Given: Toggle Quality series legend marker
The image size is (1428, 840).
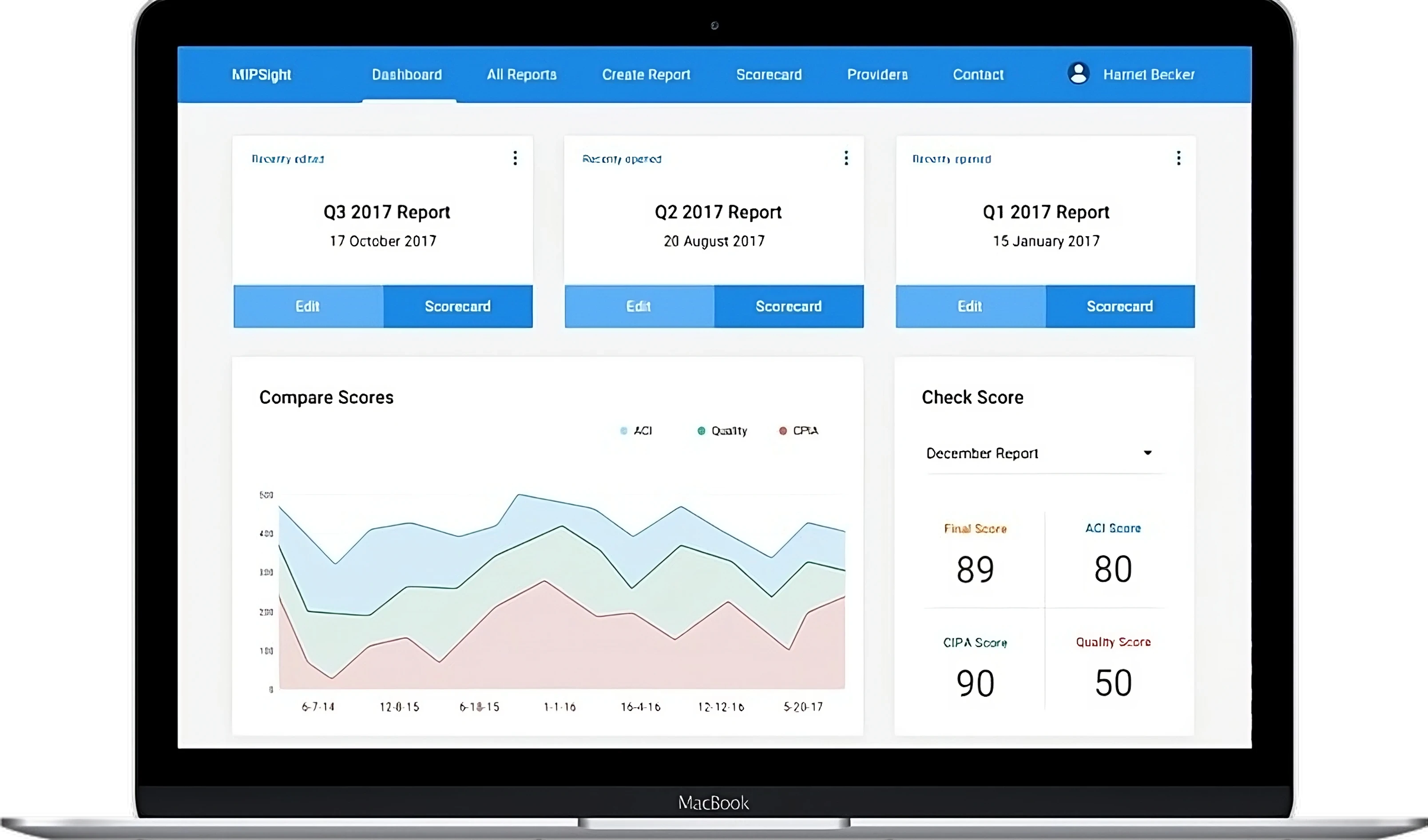Looking at the screenshot, I should (701, 431).
